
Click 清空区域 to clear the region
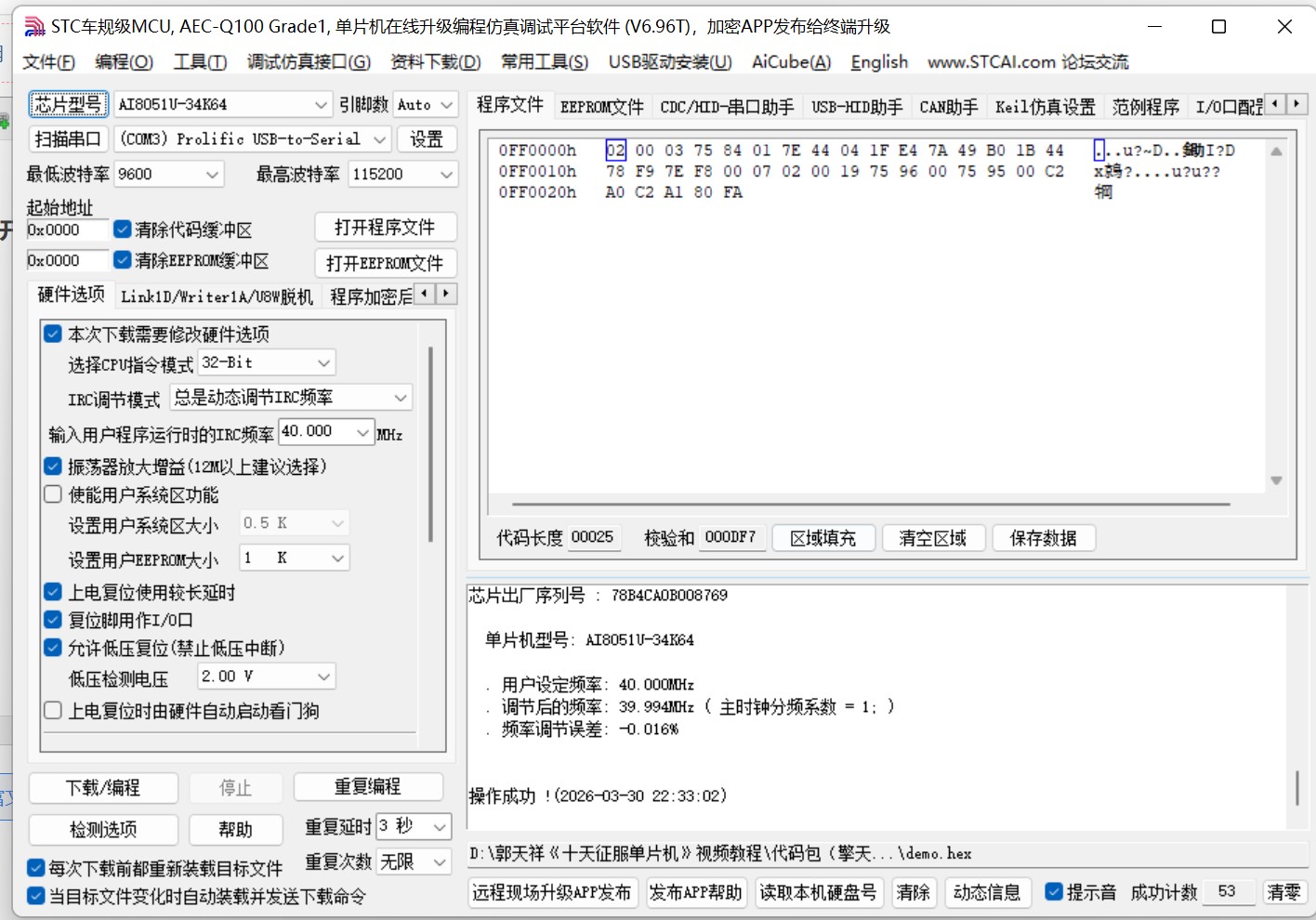click(933, 537)
